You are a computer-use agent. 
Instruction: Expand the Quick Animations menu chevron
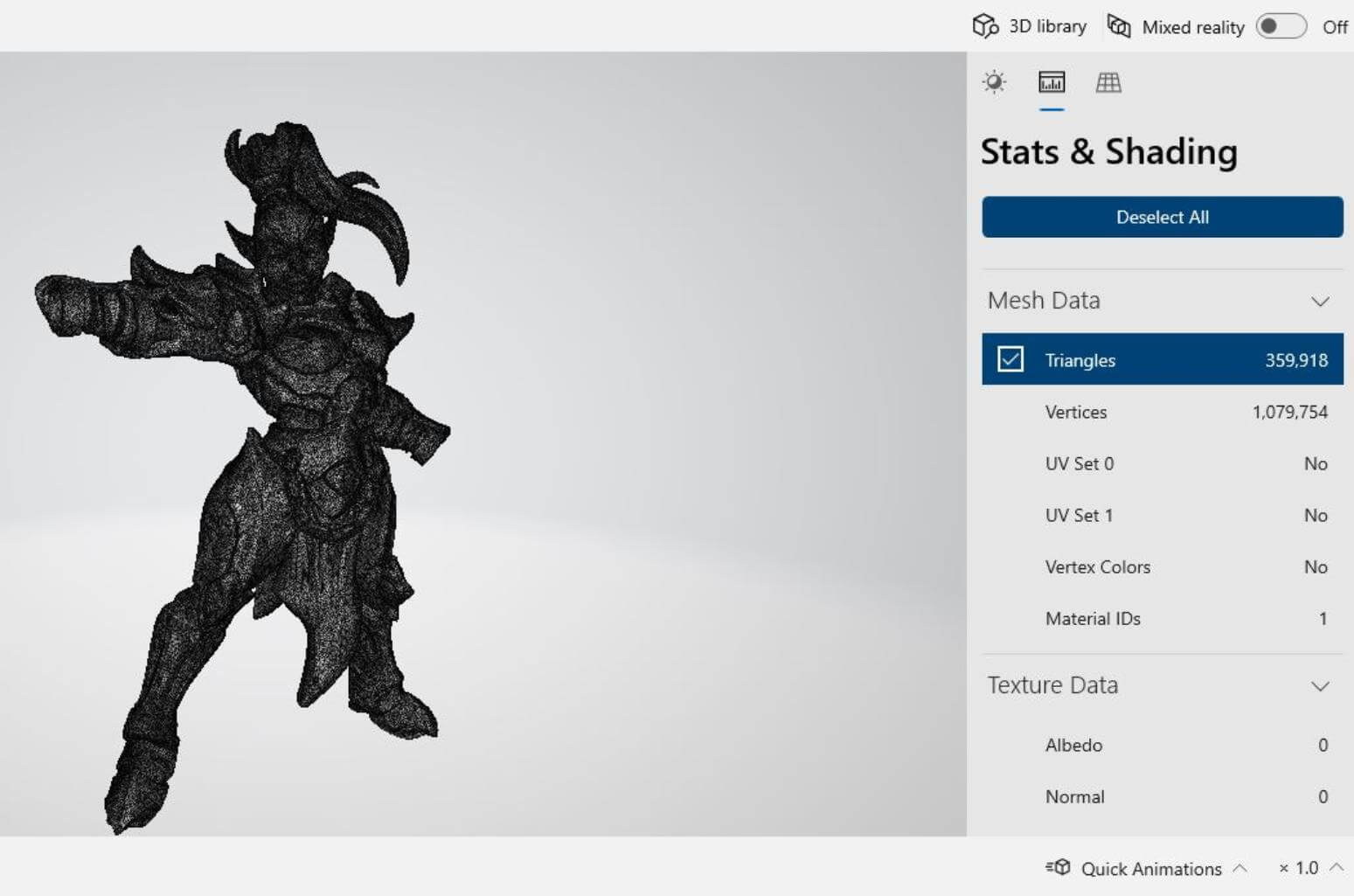[x=1239, y=868]
